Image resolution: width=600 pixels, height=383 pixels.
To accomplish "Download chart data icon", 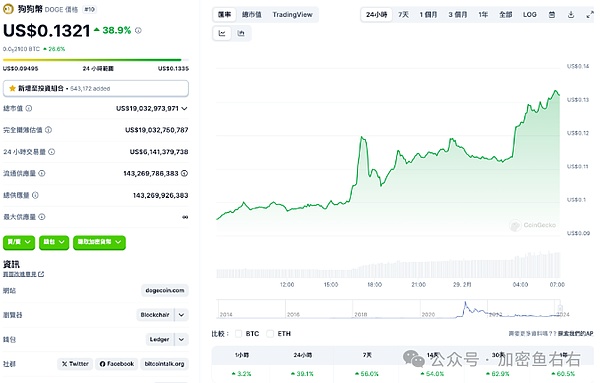I will [571, 15].
